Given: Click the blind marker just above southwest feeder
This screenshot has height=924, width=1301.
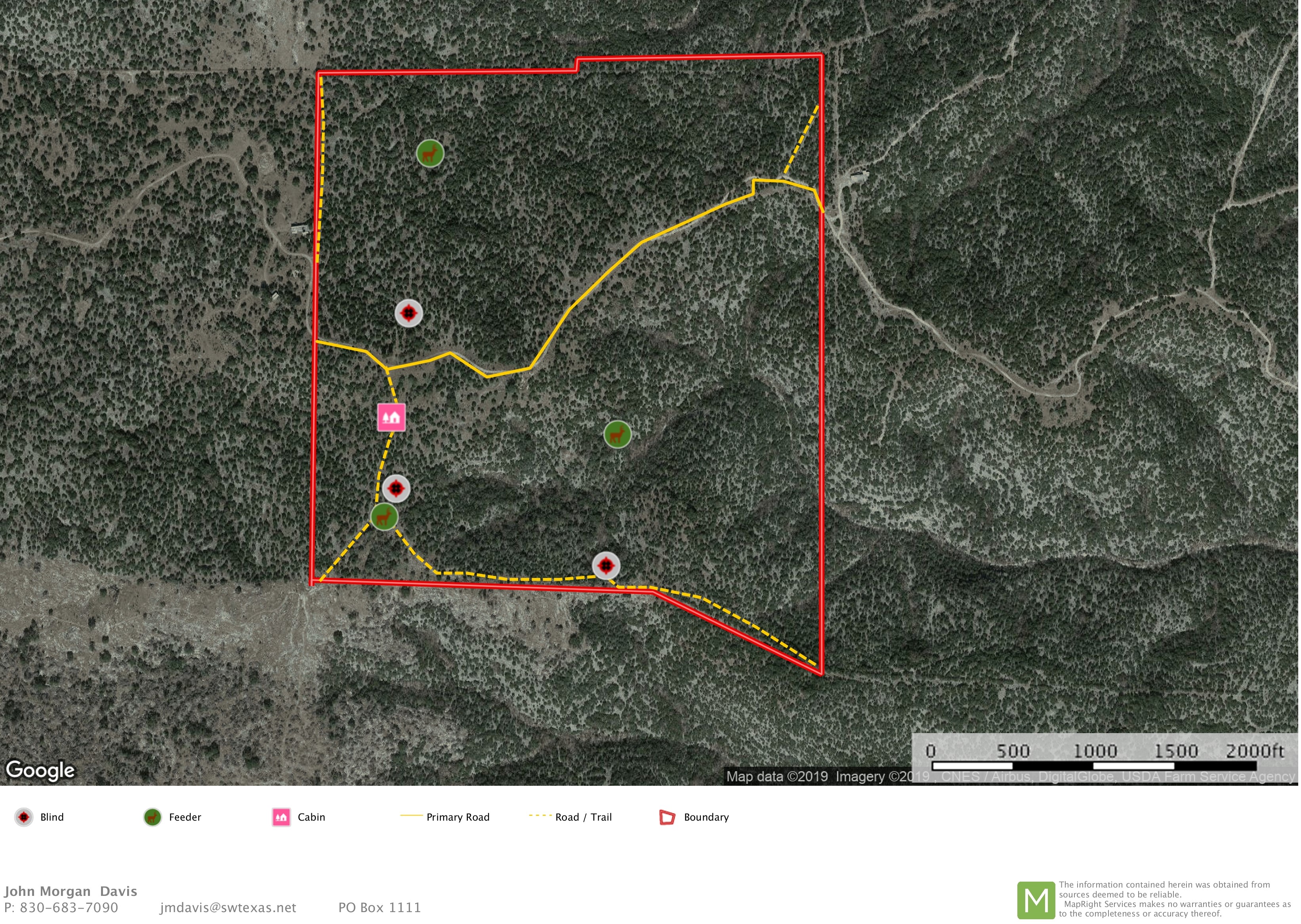Looking at the screenshot, I should click(395, 489).
